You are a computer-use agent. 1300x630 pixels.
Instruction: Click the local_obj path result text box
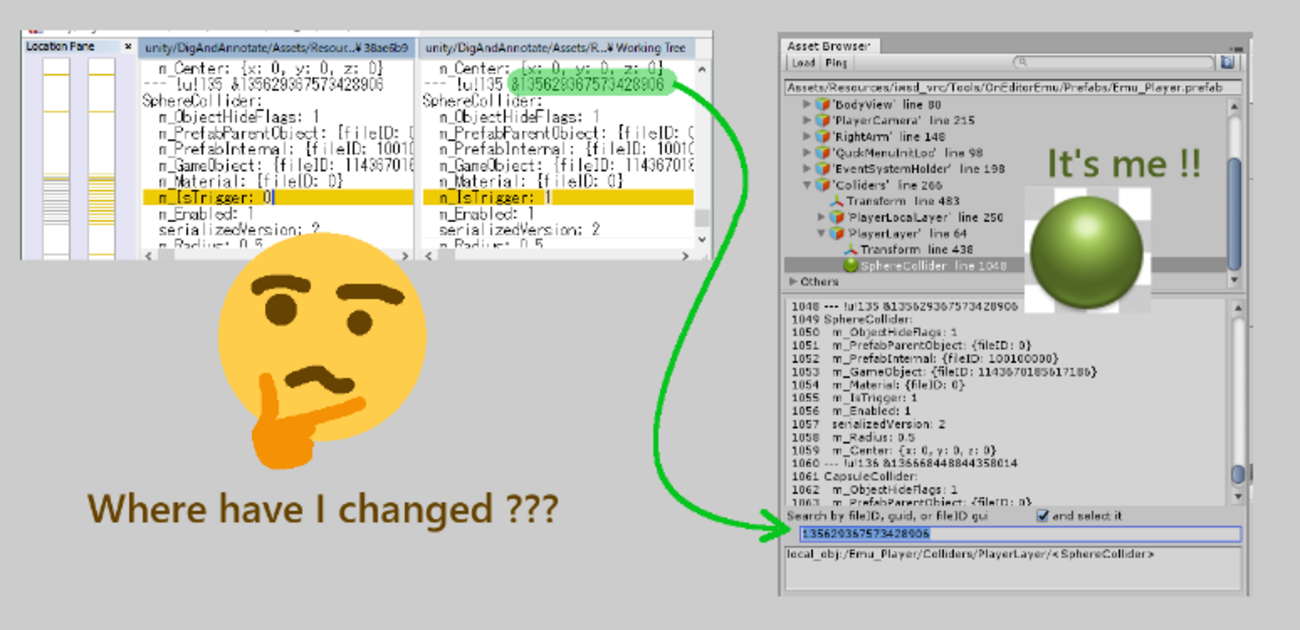click(x=1013, y=567)
